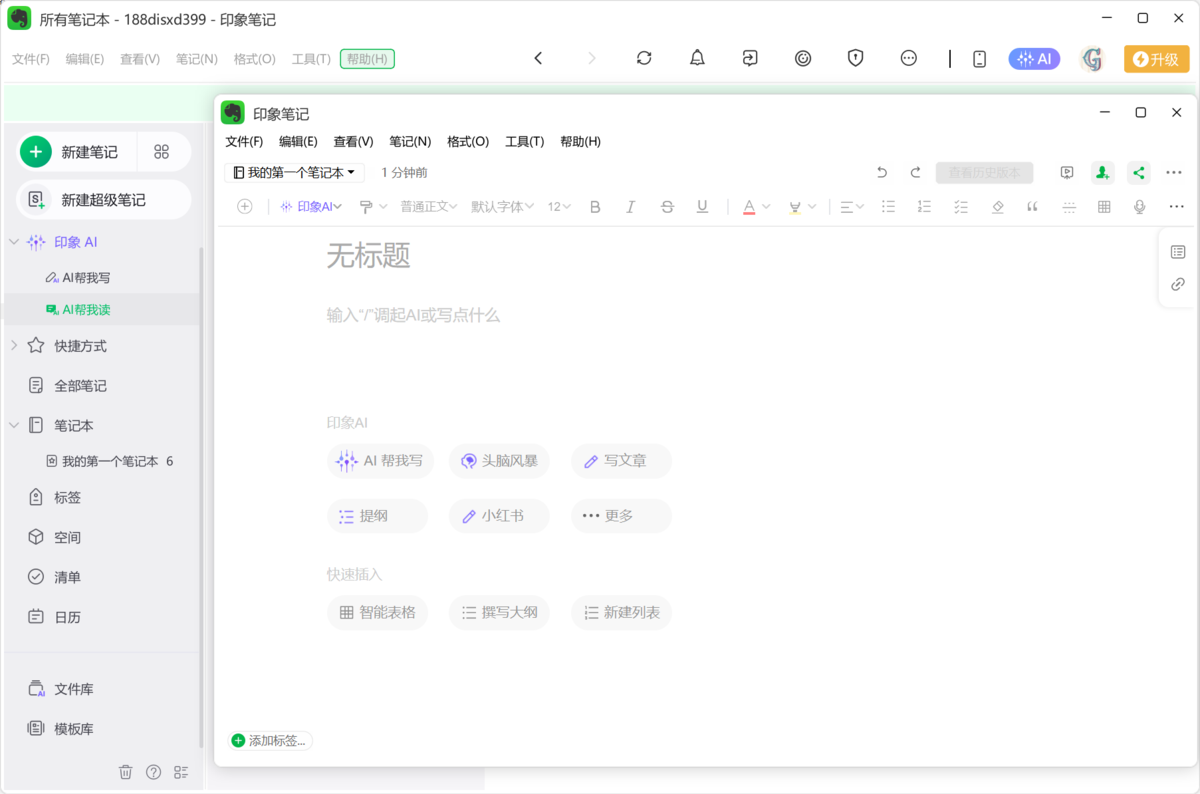Expand the 快捷方式 section in the sidebar

(14, 345)
